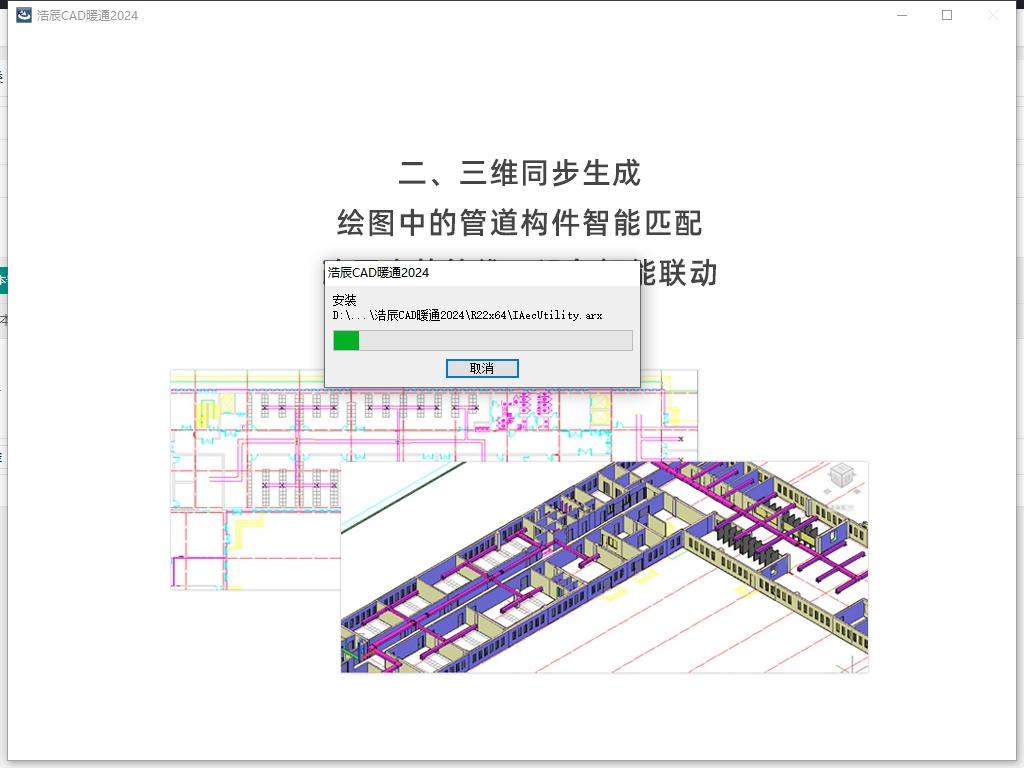Click the text 绘图中的管道构件智能匹配

tap(519, 223)
